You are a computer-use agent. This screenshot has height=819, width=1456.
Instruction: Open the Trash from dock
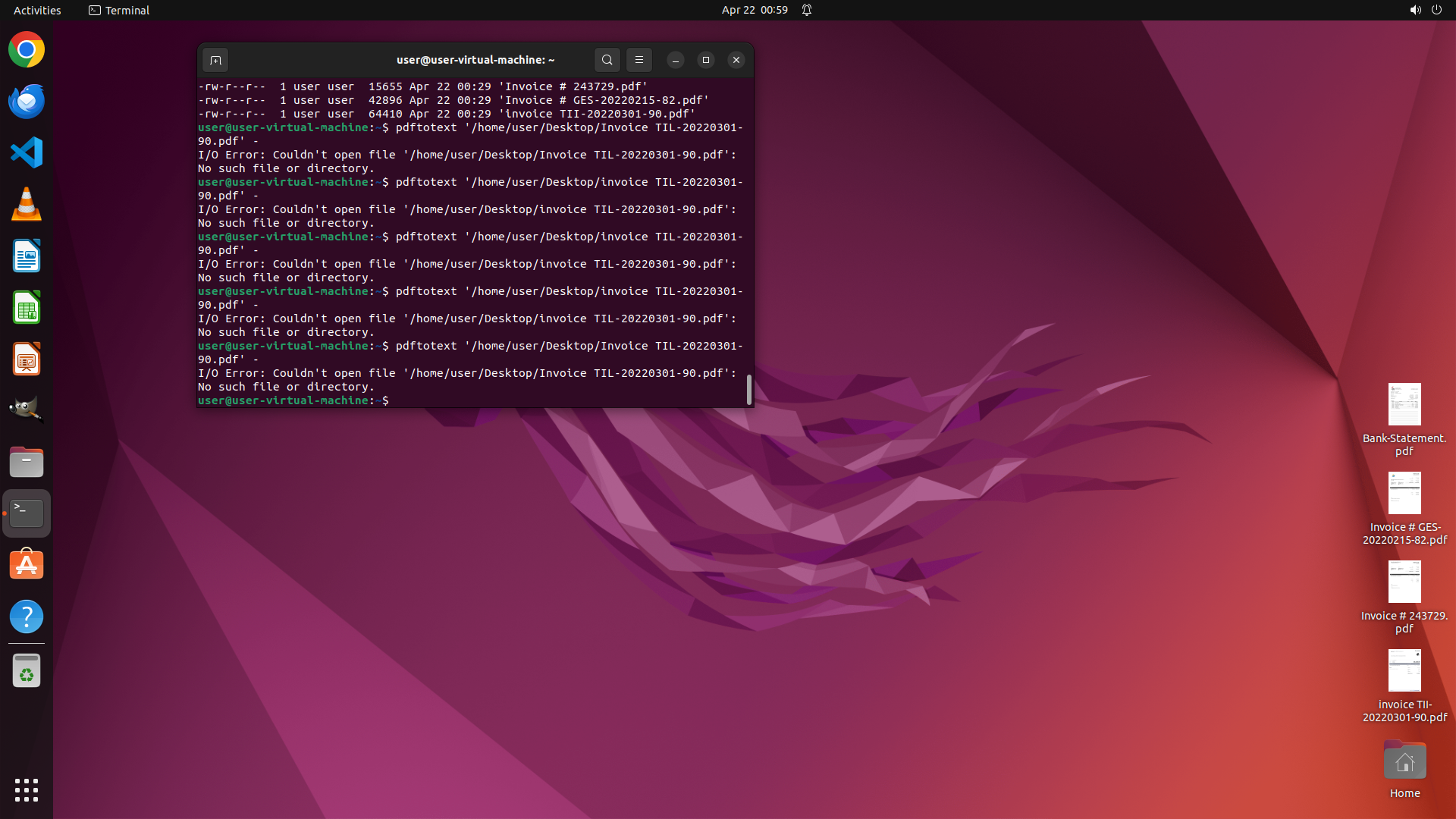[x=27, y=670]
